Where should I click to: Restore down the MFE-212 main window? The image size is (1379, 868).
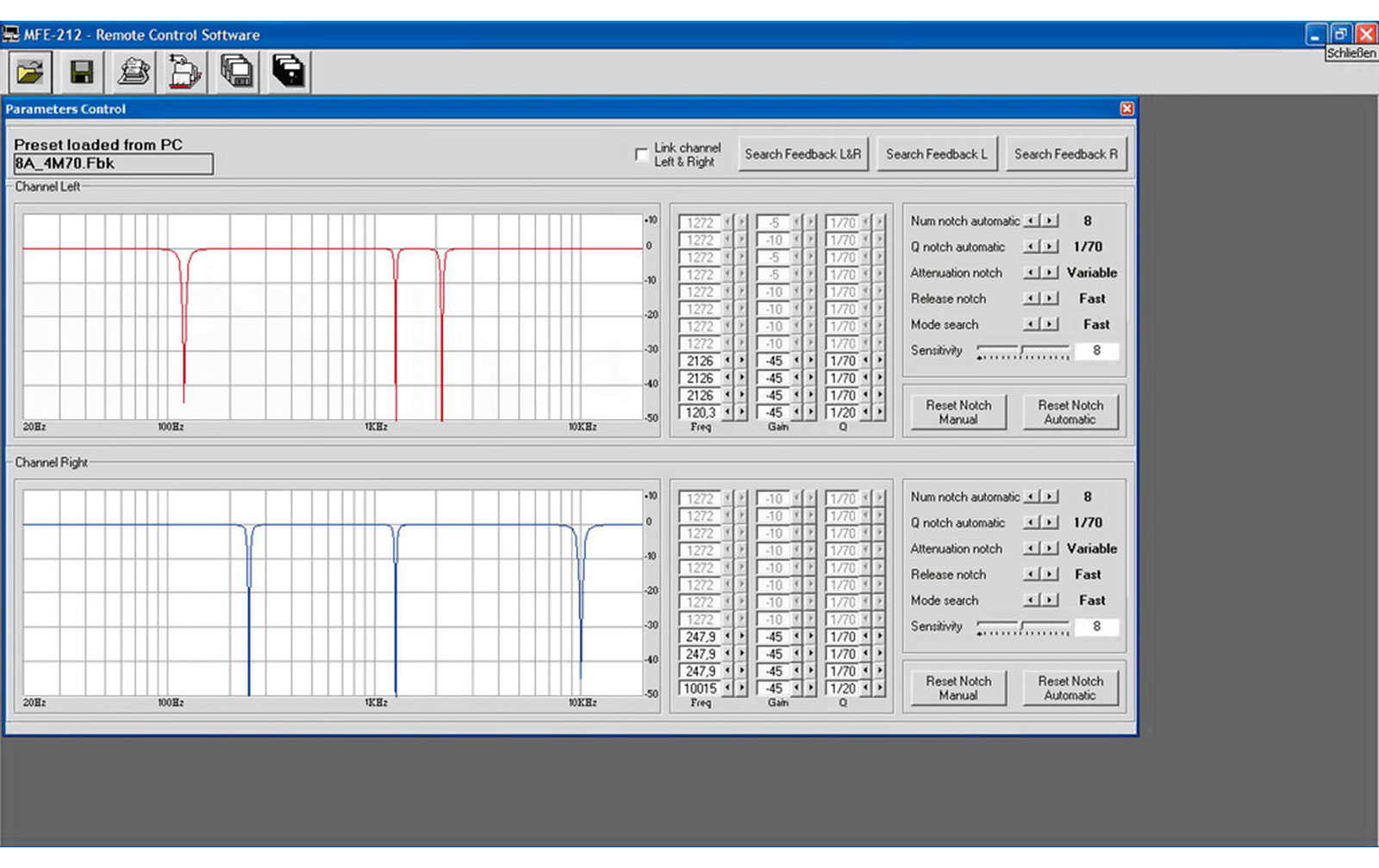[1340, 34]
